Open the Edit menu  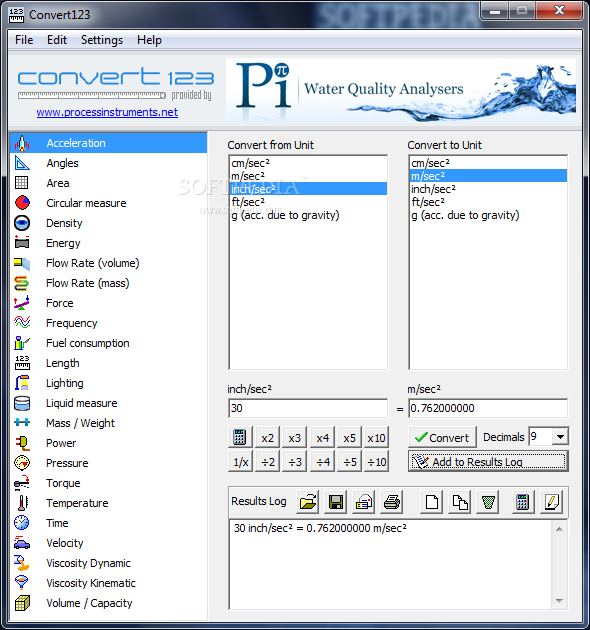point(57,40)
